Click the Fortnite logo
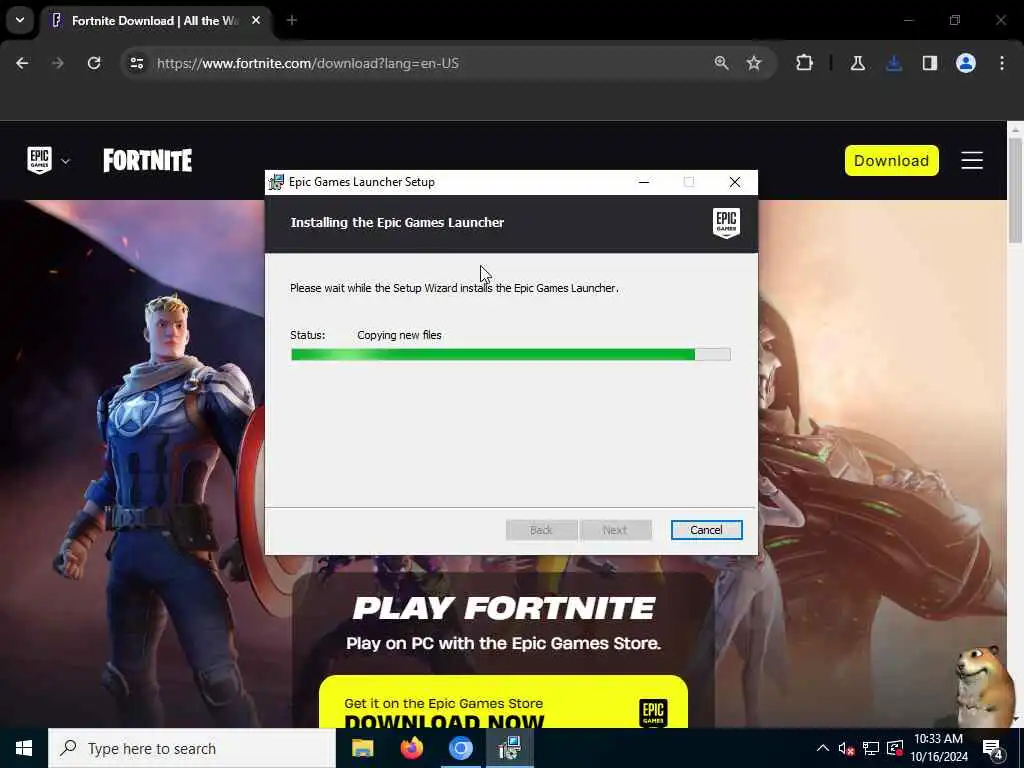Image resolution: width=1024 pixels, height=768 pixels. click(x=148, y=160)
